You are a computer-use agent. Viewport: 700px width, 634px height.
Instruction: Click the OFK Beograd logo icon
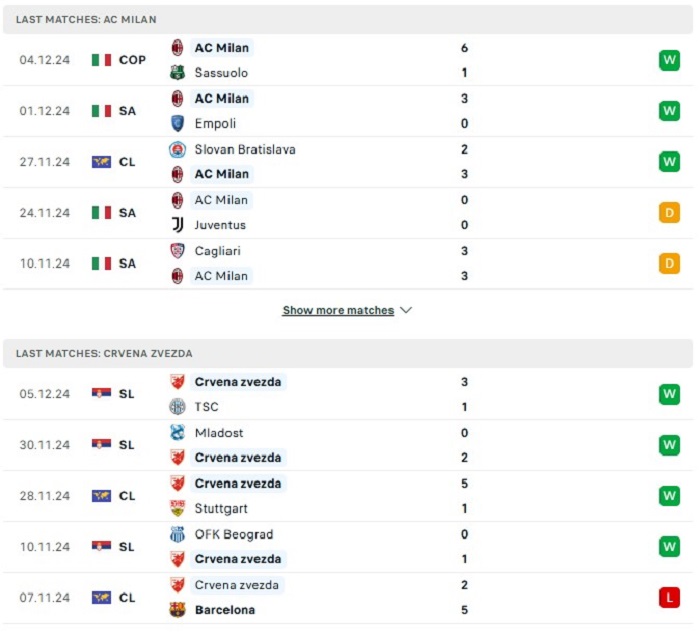click(x=177, y=534)
